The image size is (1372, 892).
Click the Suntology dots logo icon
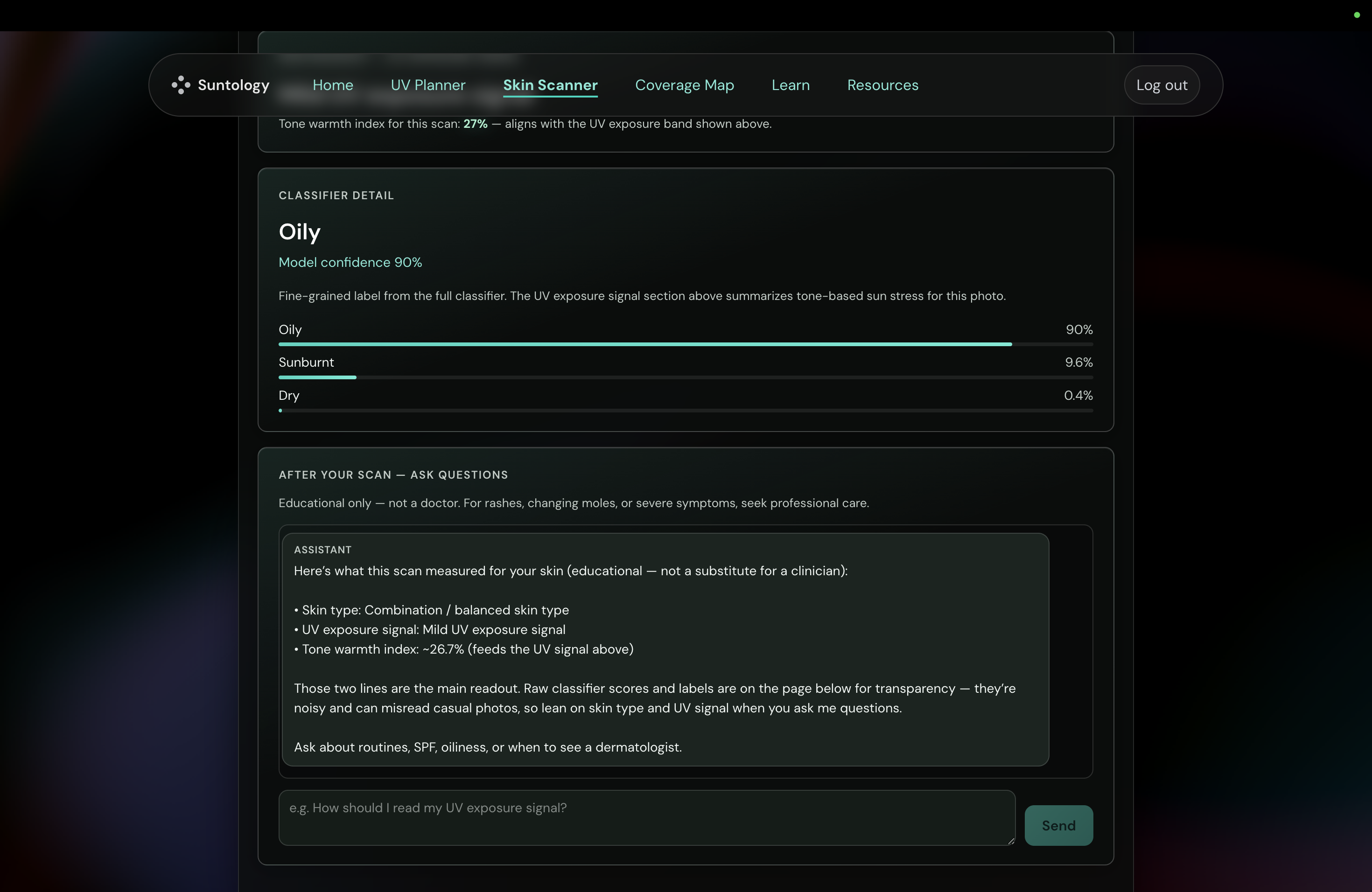point(181,85)
